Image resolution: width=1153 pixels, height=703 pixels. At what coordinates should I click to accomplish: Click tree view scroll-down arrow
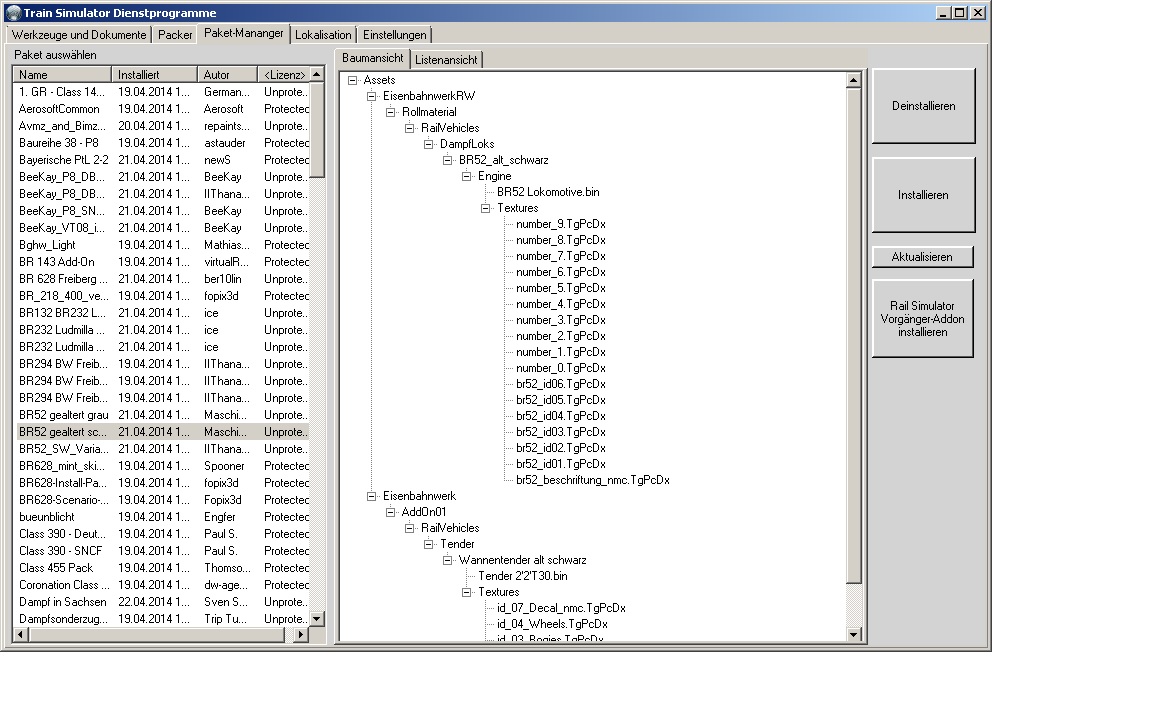coord(854,635)
